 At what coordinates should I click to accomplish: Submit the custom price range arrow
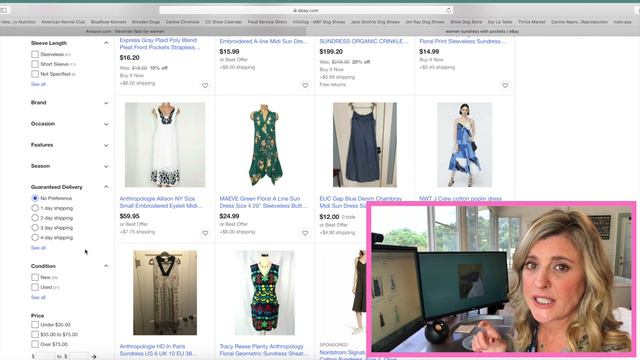(x=93, y=357)
